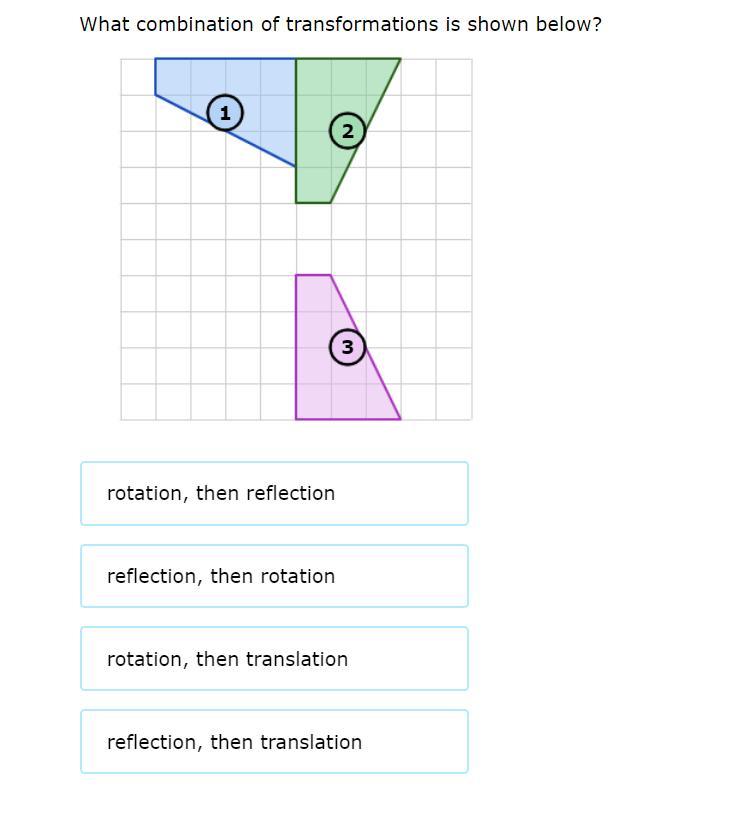Pick the 'rotation, then translation' answer
This screenshot has height=818, width=734.
coord(274,659)
